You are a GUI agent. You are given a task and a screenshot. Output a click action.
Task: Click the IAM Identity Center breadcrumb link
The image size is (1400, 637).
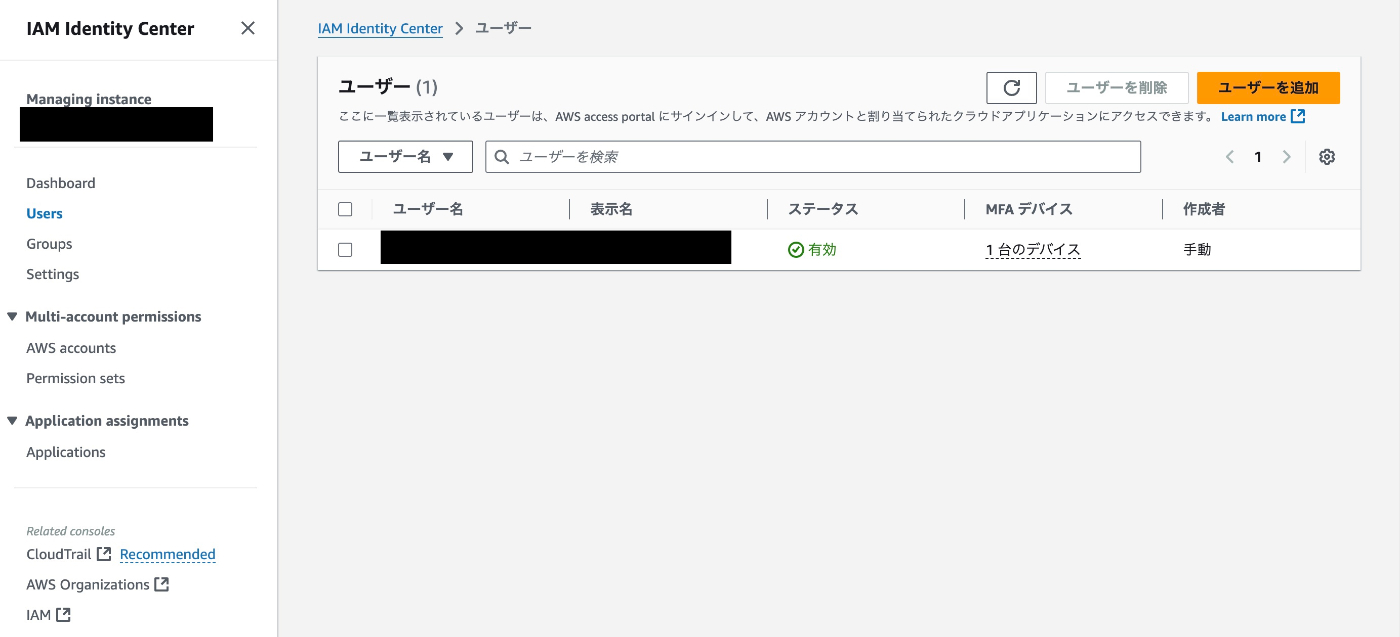coord(380,28)
